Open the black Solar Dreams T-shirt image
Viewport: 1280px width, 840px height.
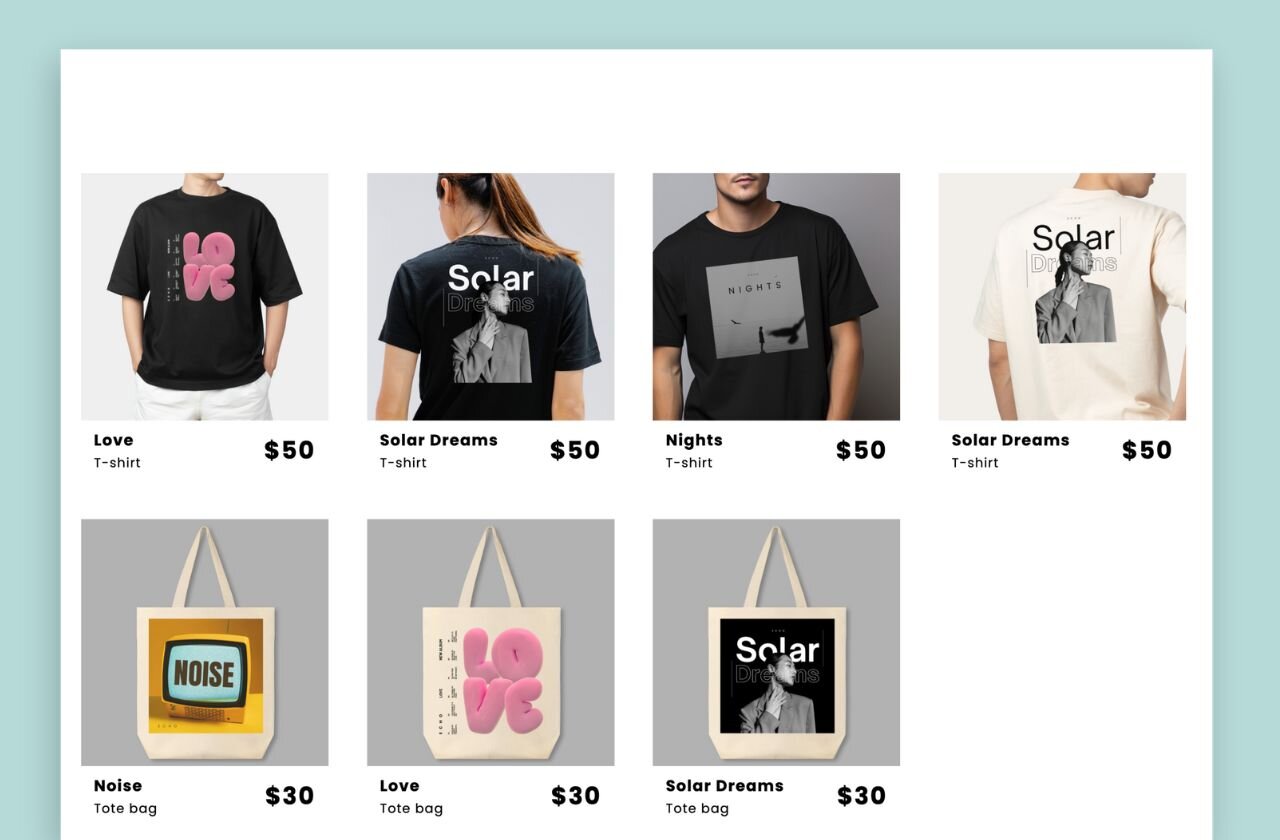coord(491,297)
